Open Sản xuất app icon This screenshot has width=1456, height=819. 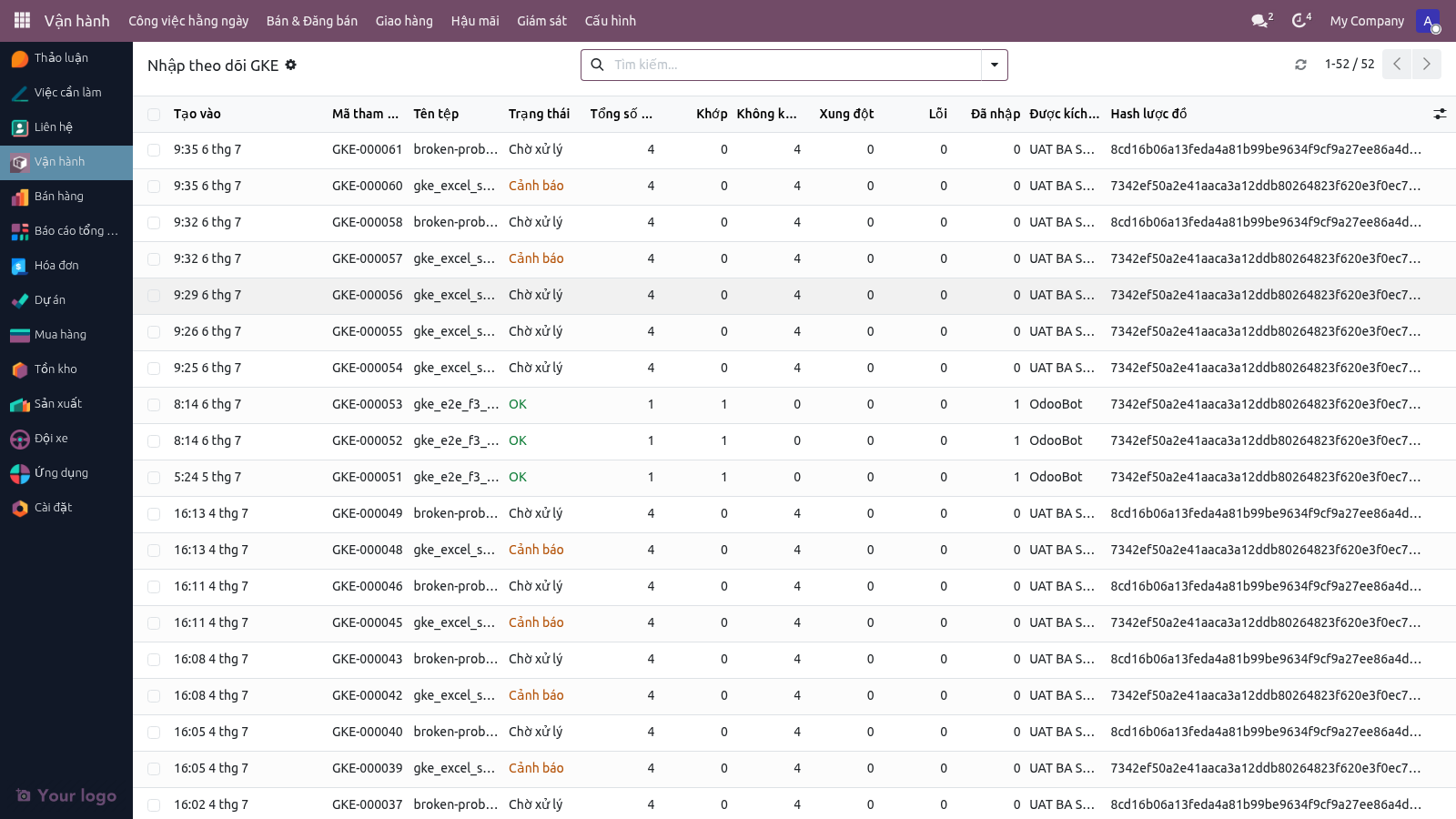[x=20, y=404]
